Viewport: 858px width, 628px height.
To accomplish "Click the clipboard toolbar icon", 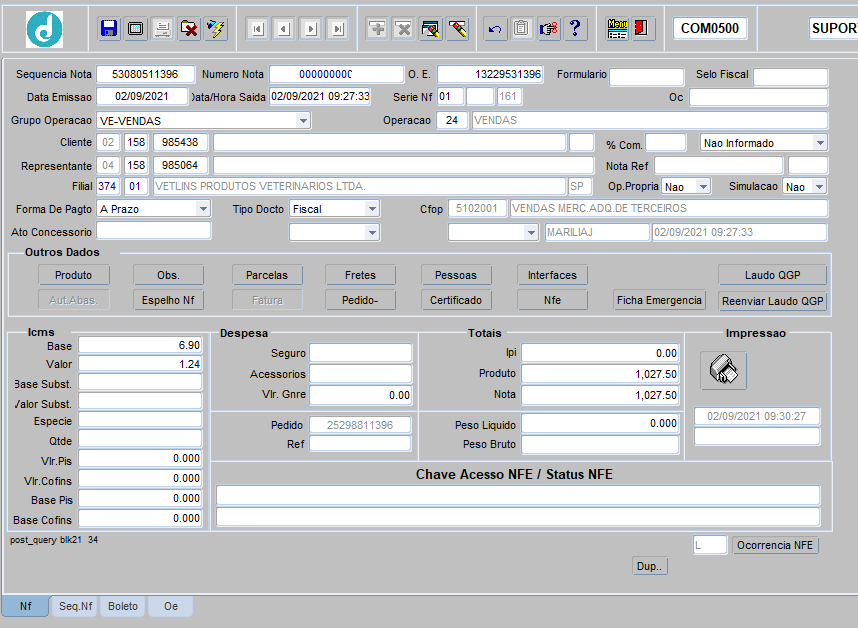I will tap(521, 28).
